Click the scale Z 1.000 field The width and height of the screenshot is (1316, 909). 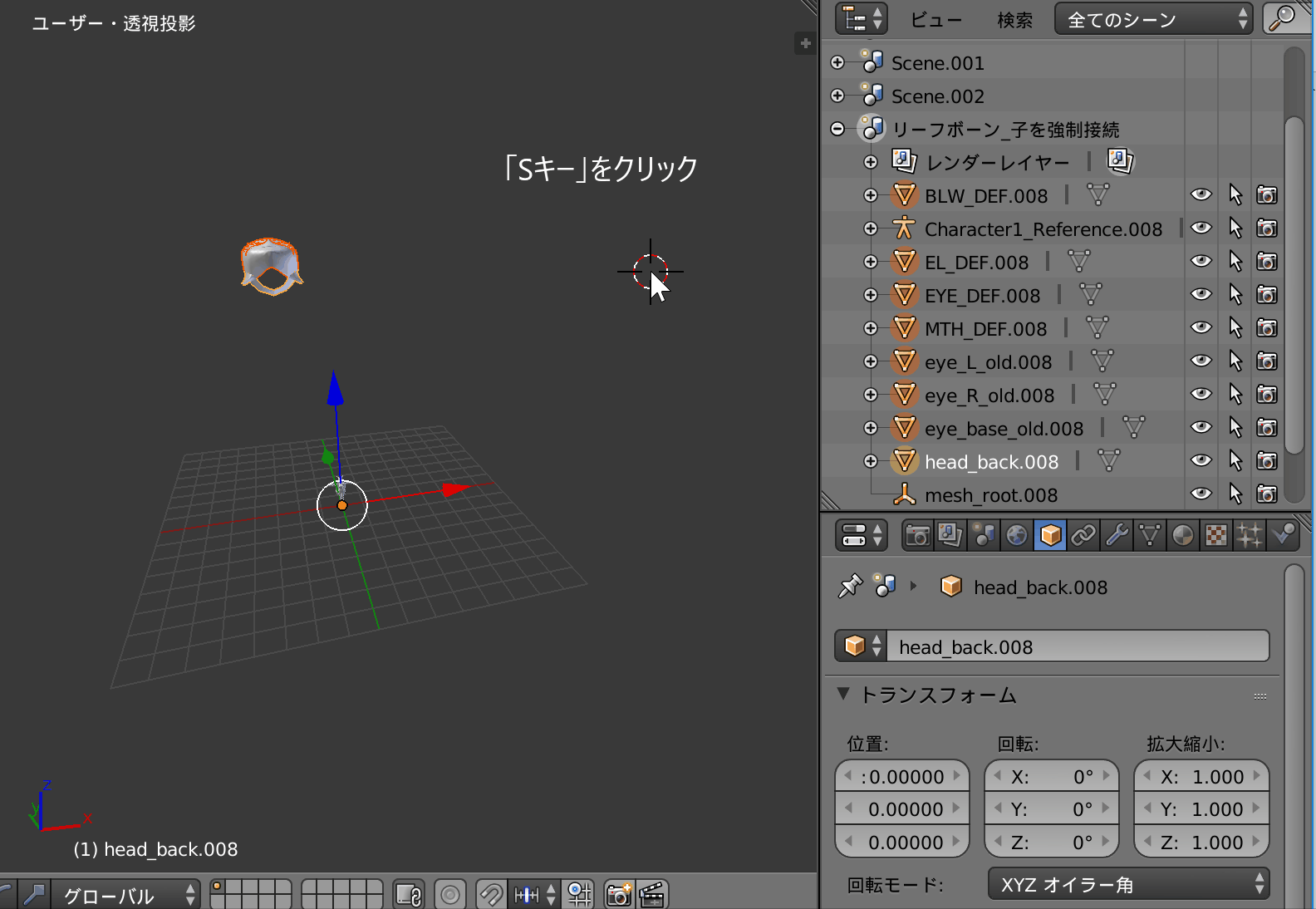(x=1201, y=842)
